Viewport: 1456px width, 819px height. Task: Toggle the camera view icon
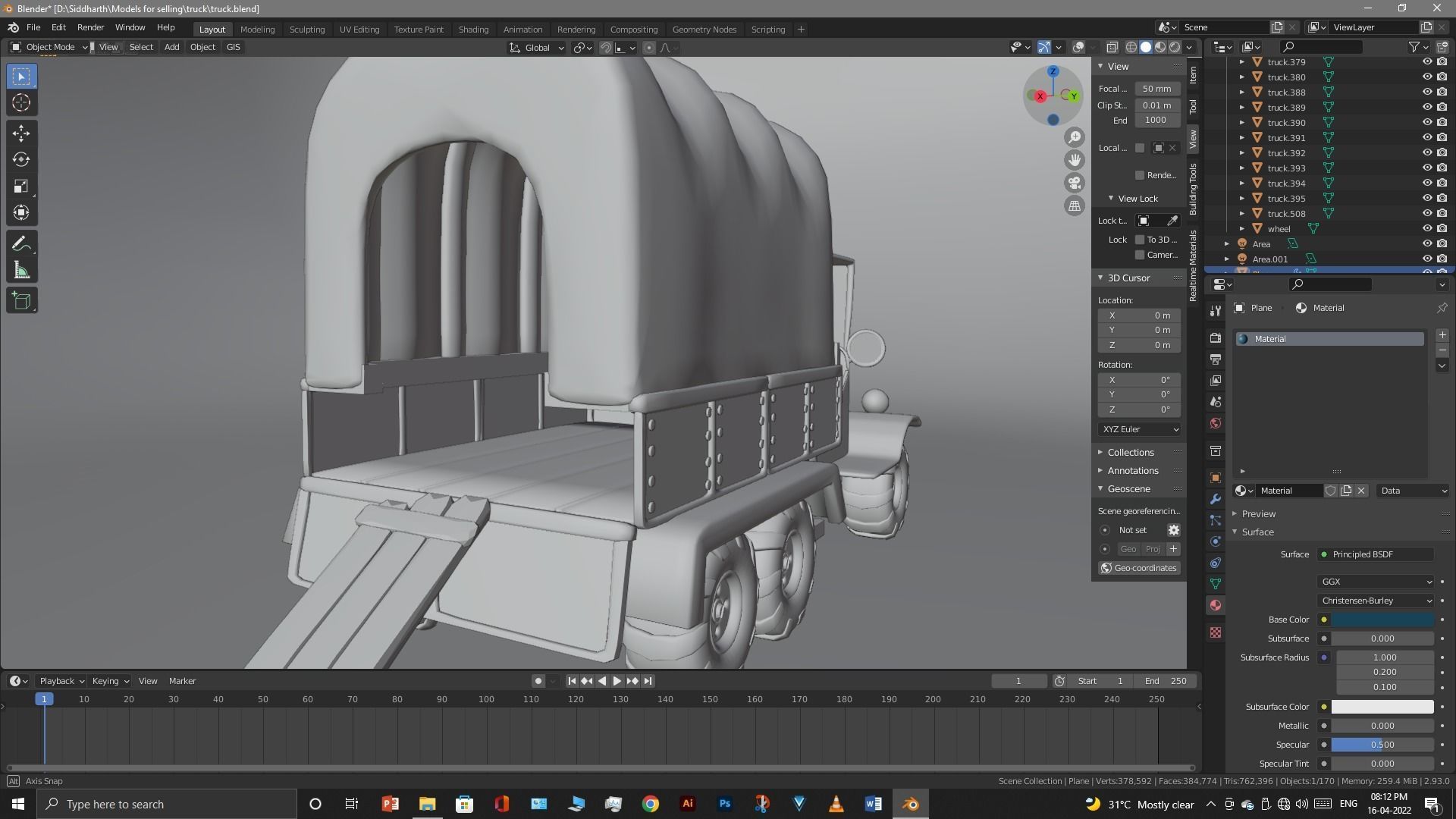point(1075,183)
